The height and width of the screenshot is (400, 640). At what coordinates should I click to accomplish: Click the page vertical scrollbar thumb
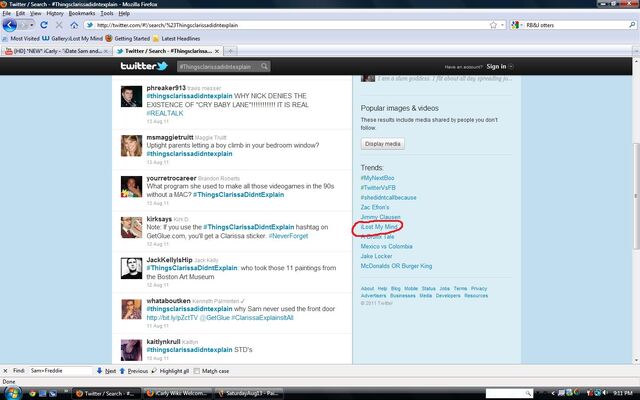coord(636,196)
